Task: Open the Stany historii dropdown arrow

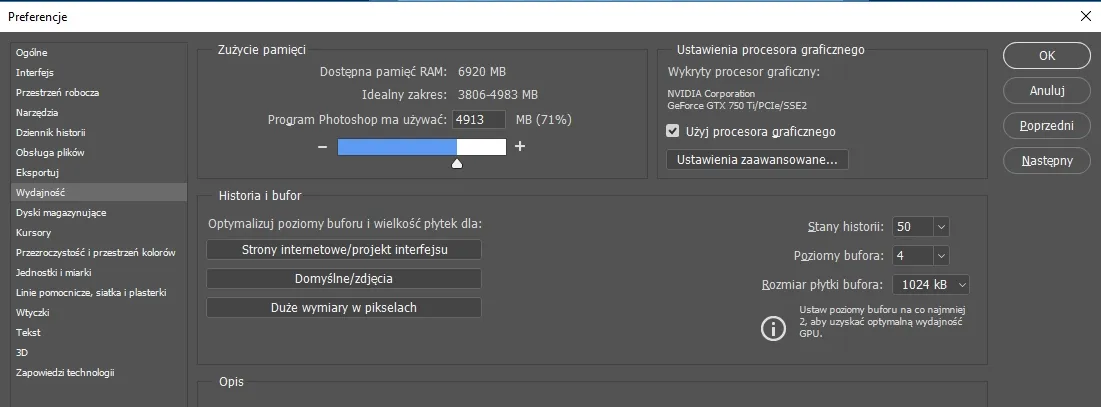Action: coord(942,227)
